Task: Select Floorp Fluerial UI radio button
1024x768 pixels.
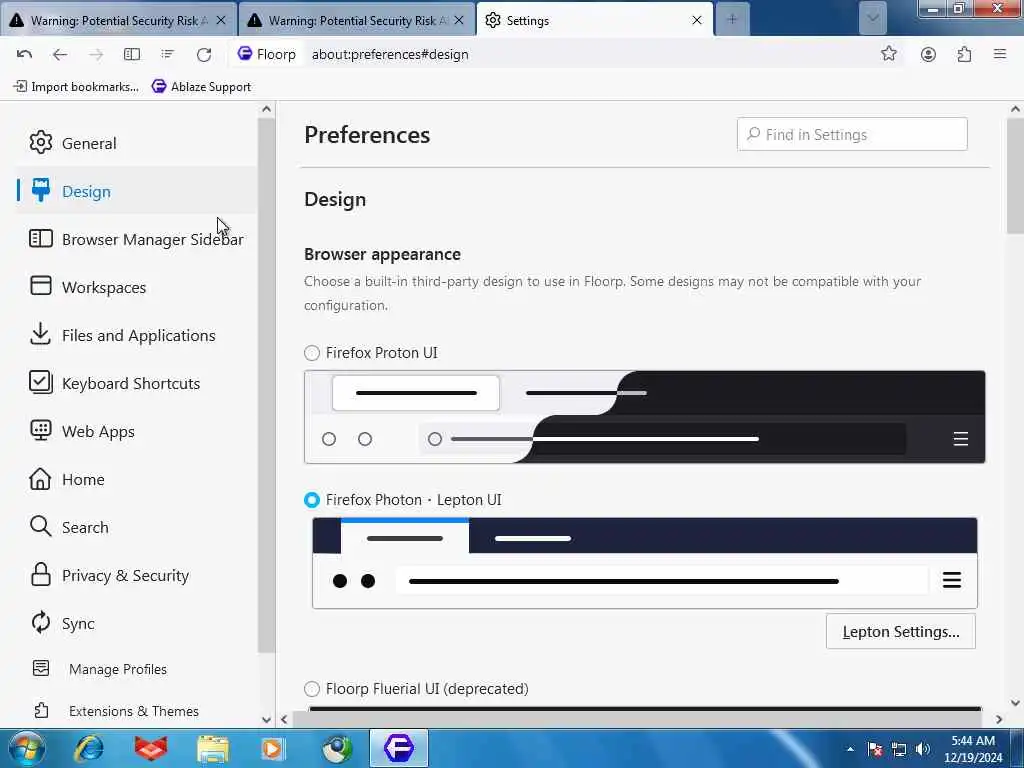Action: 312,689
